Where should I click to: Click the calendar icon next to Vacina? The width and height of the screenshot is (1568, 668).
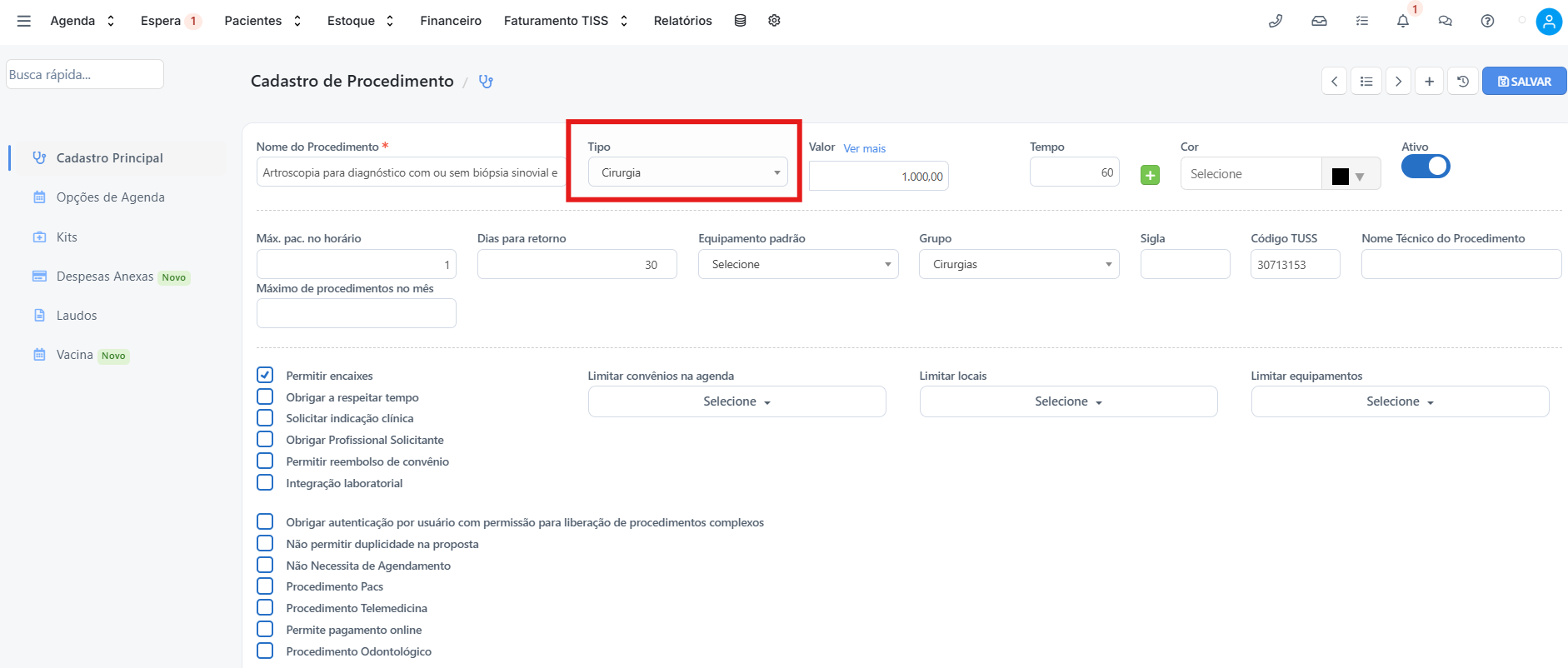(39, 355)
